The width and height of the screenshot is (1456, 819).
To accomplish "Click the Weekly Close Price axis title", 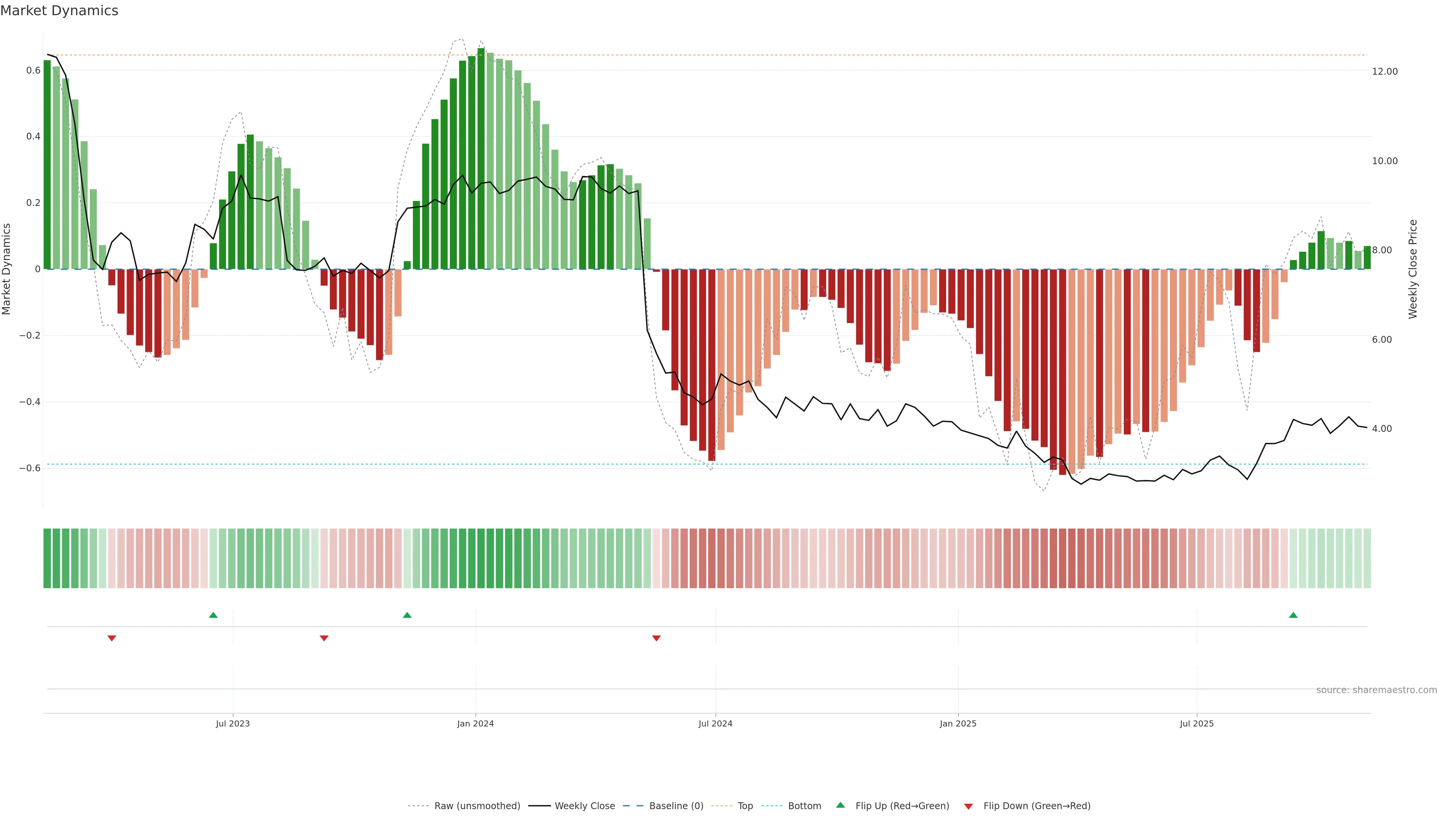I will click(x=1412, y=269).
